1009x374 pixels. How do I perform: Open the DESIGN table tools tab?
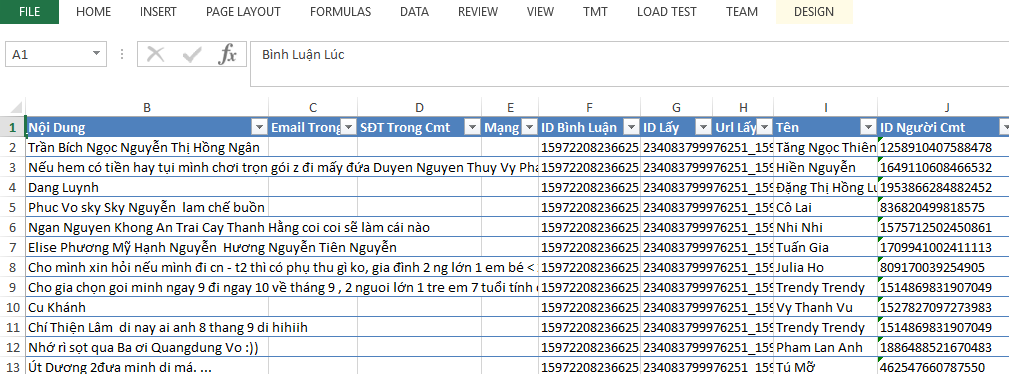point(814,12)
